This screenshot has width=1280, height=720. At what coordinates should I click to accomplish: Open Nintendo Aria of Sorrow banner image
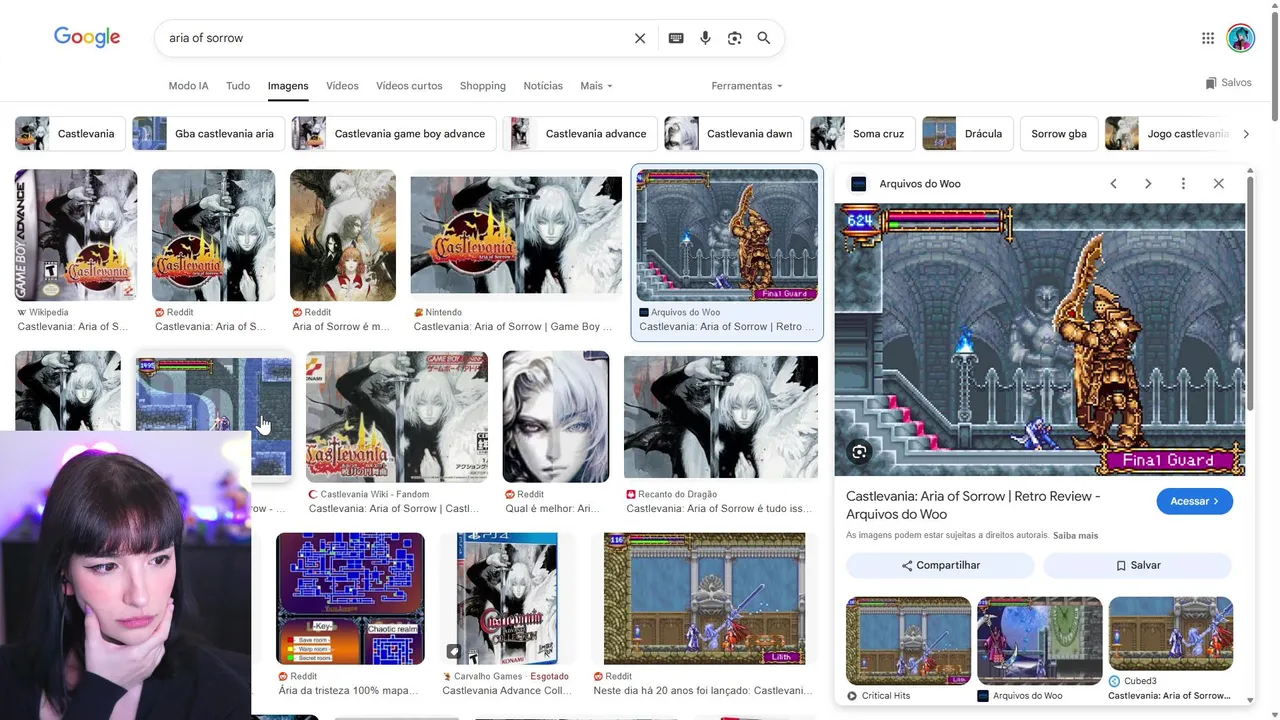point(516,235)
